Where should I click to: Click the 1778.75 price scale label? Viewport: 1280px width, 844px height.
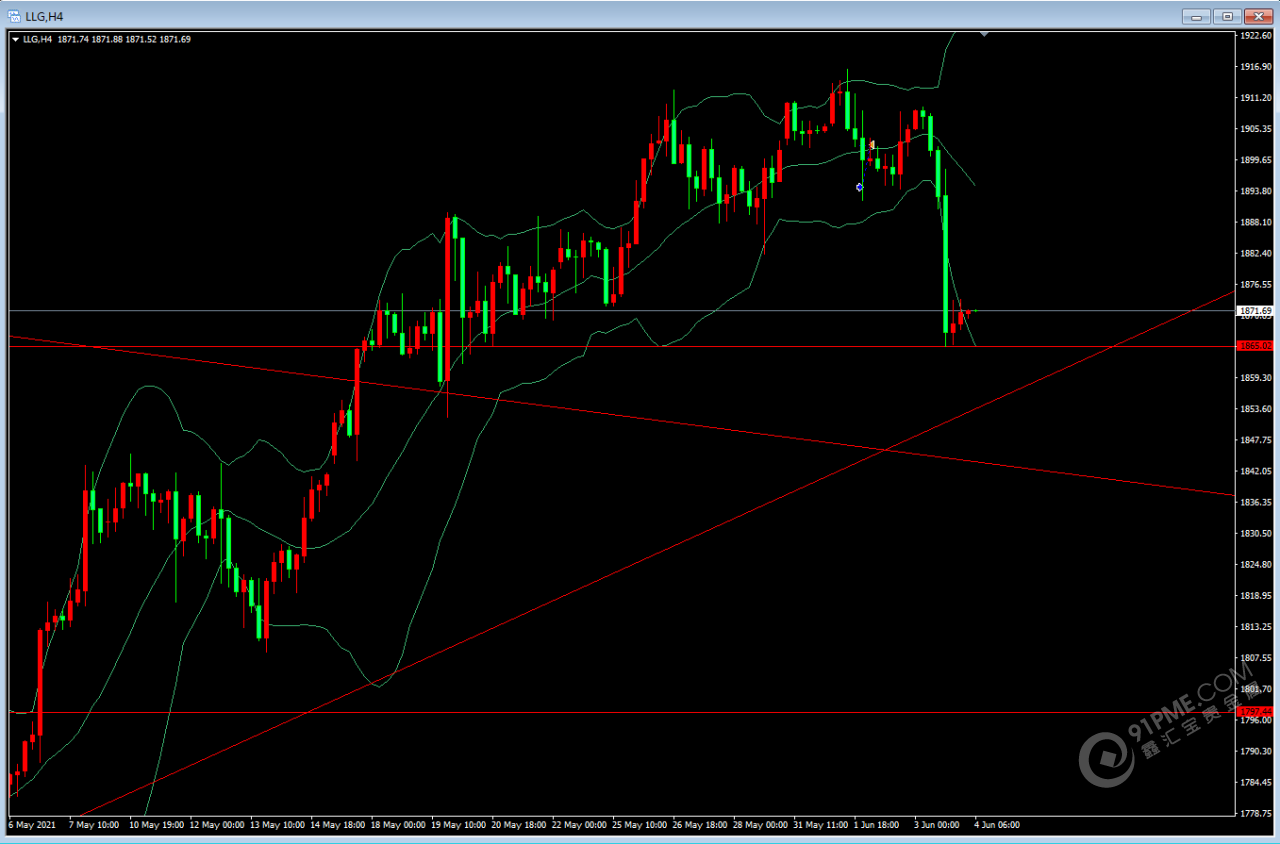[x=1255, y=813]
